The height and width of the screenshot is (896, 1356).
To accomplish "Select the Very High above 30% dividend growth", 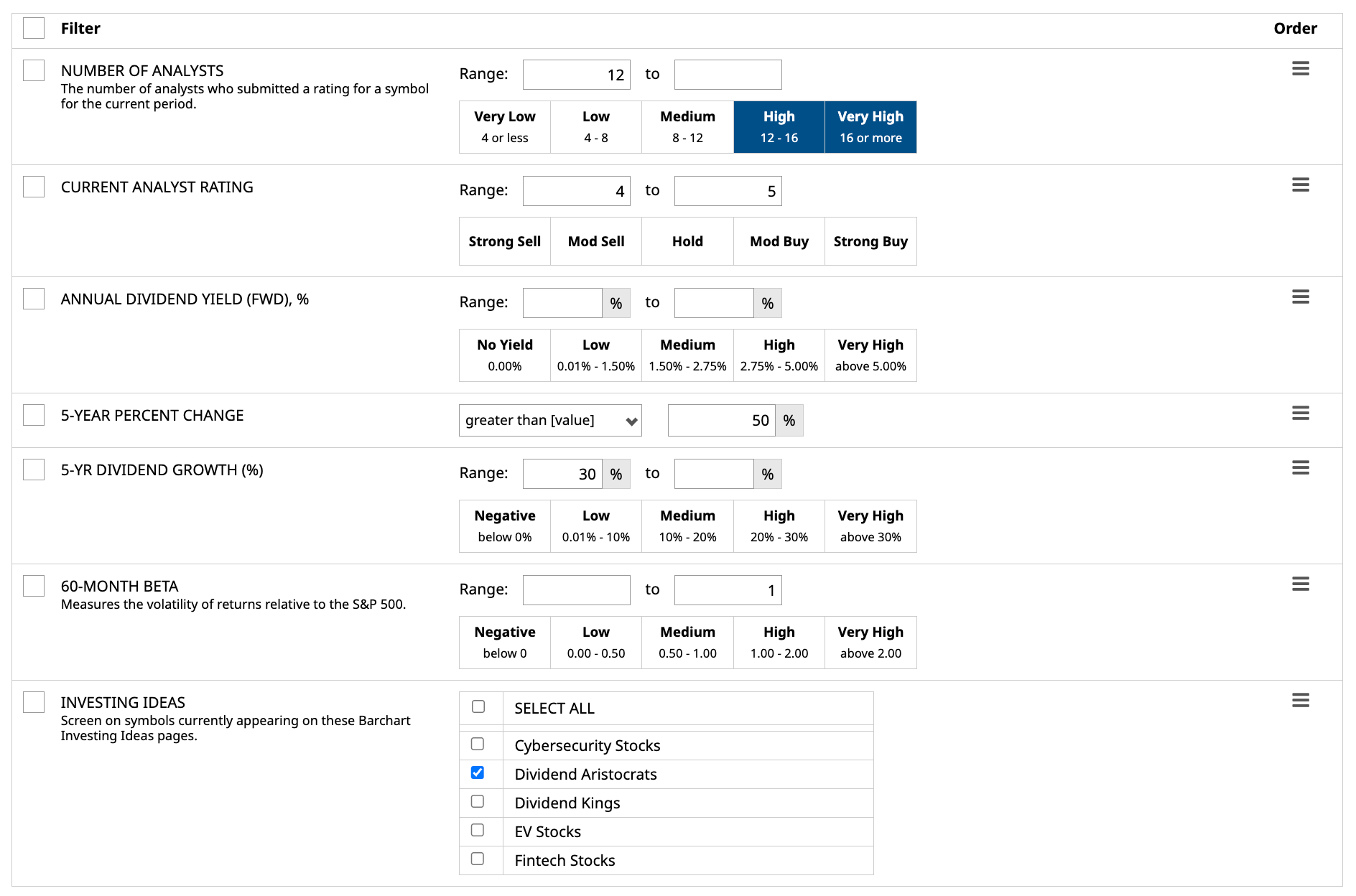I will pyautogui.click(x=870, y=526).
